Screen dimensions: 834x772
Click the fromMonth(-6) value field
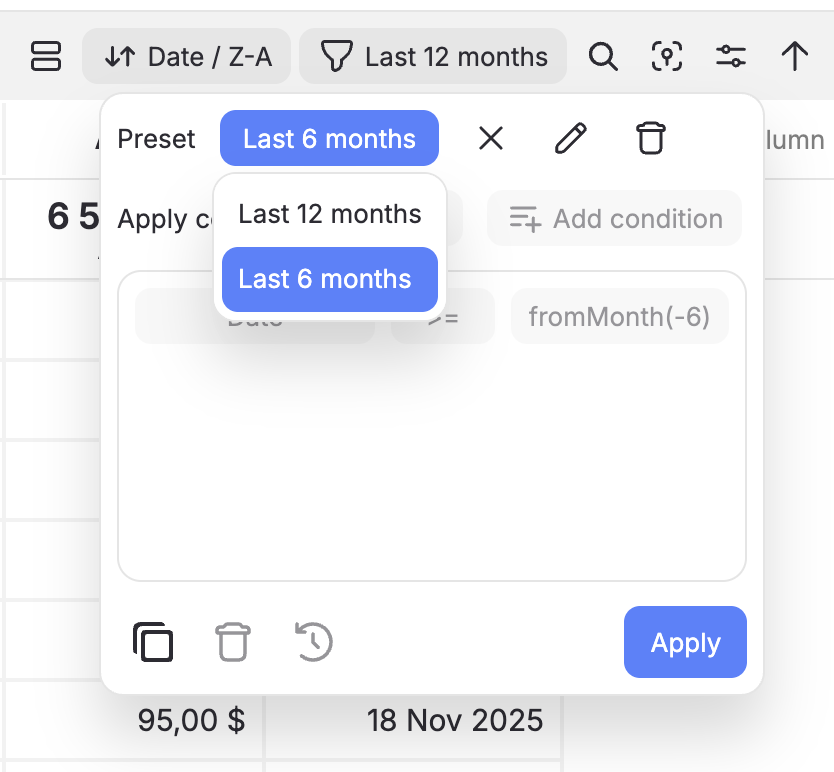pos(619,317)
